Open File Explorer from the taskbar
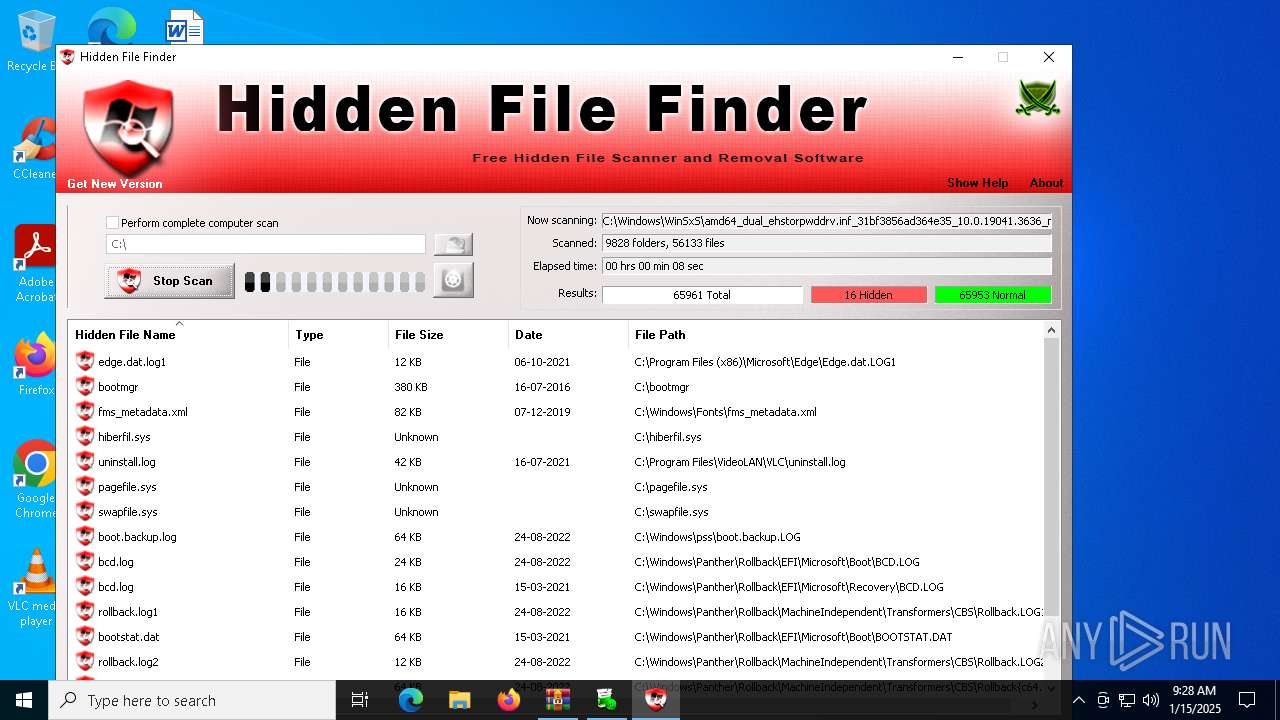 click(x=460, y=700)
